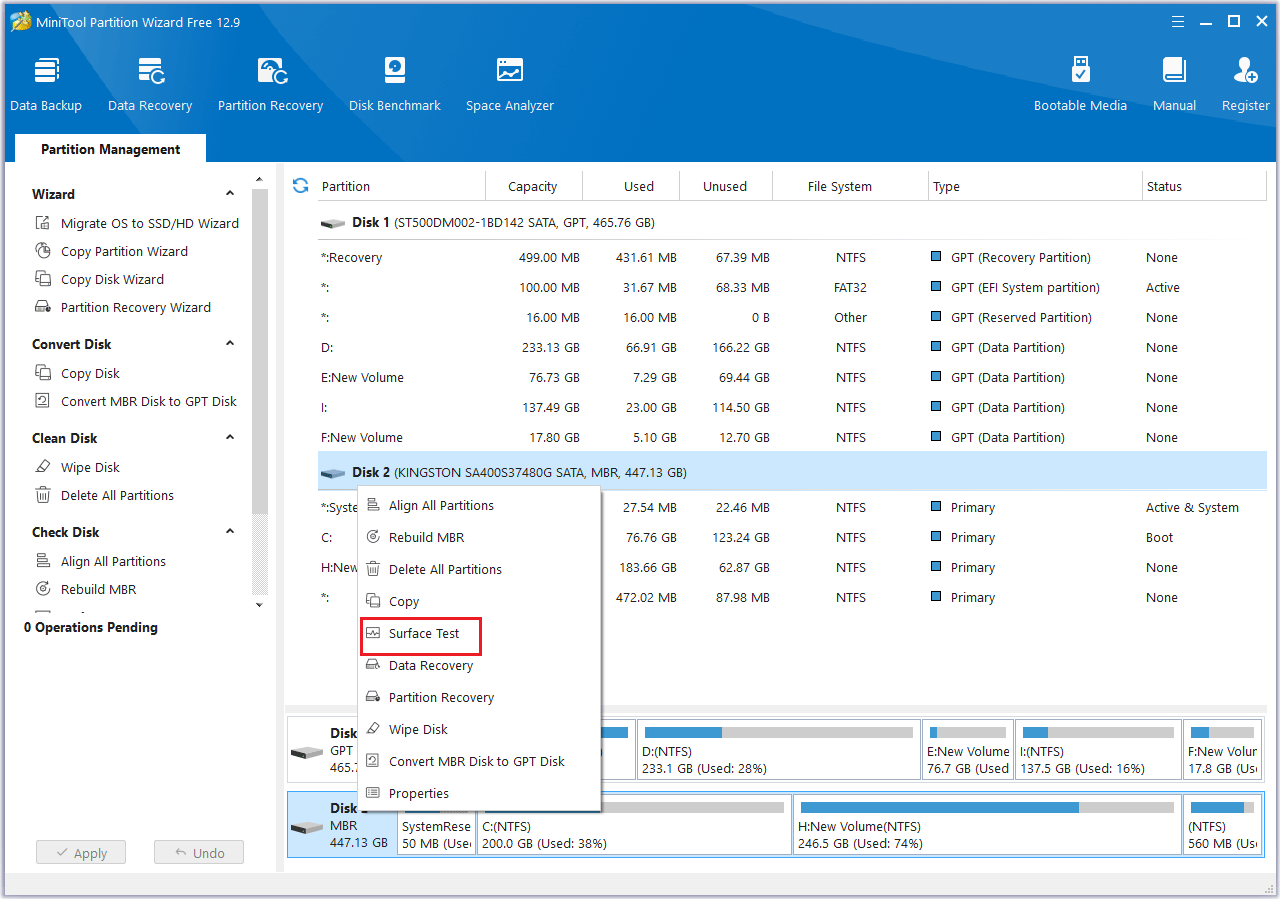Click the Boot status in the C: row

[1160, 538]
